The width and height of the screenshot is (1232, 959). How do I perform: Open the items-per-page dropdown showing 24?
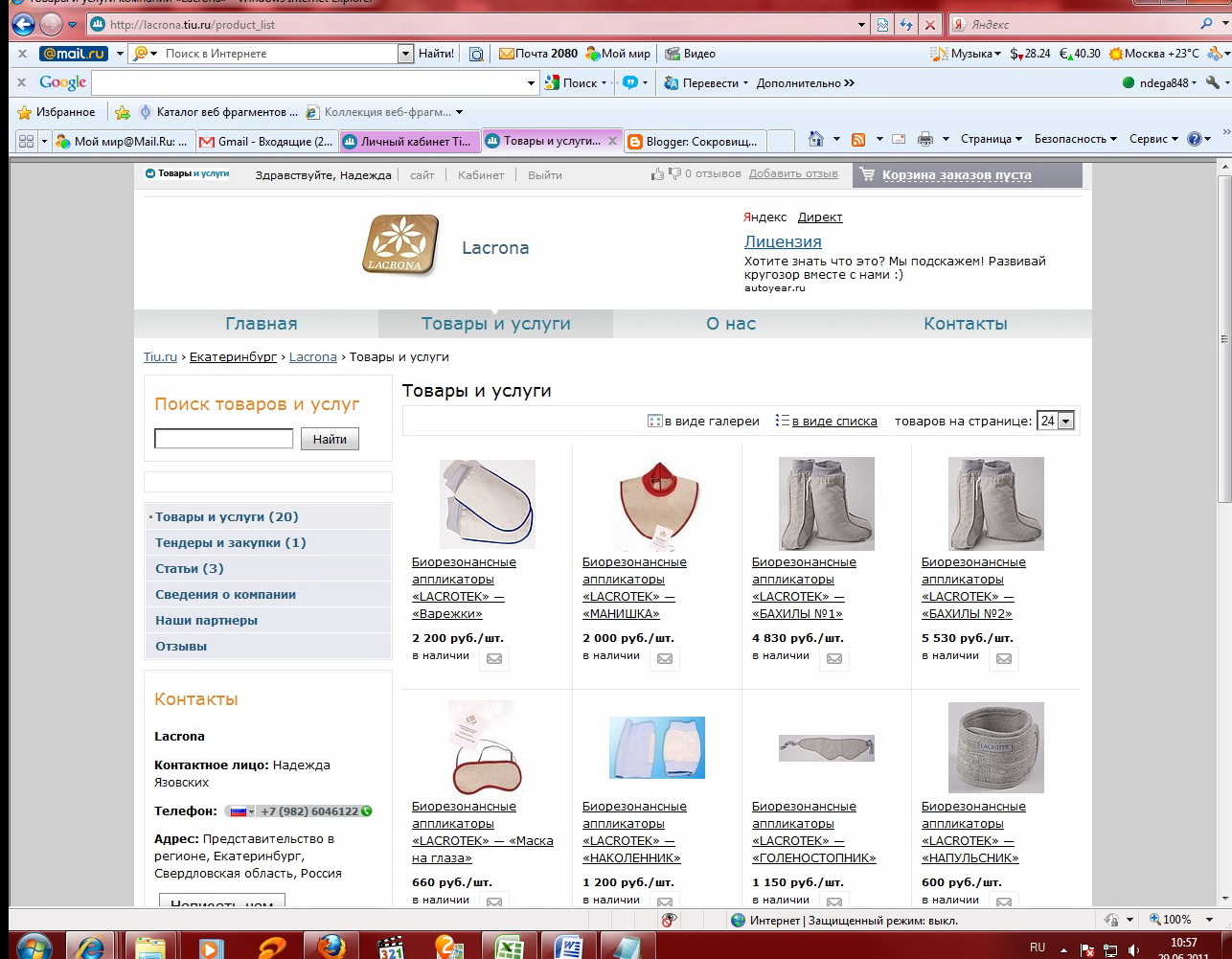pyautogui.click(x=1056, y=421)
